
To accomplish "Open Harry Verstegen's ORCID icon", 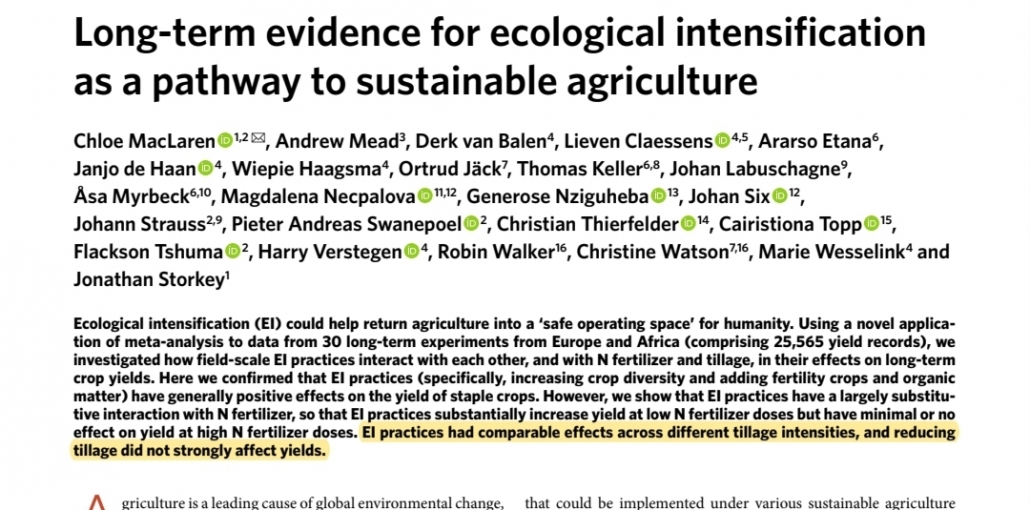I will [412, 251].
